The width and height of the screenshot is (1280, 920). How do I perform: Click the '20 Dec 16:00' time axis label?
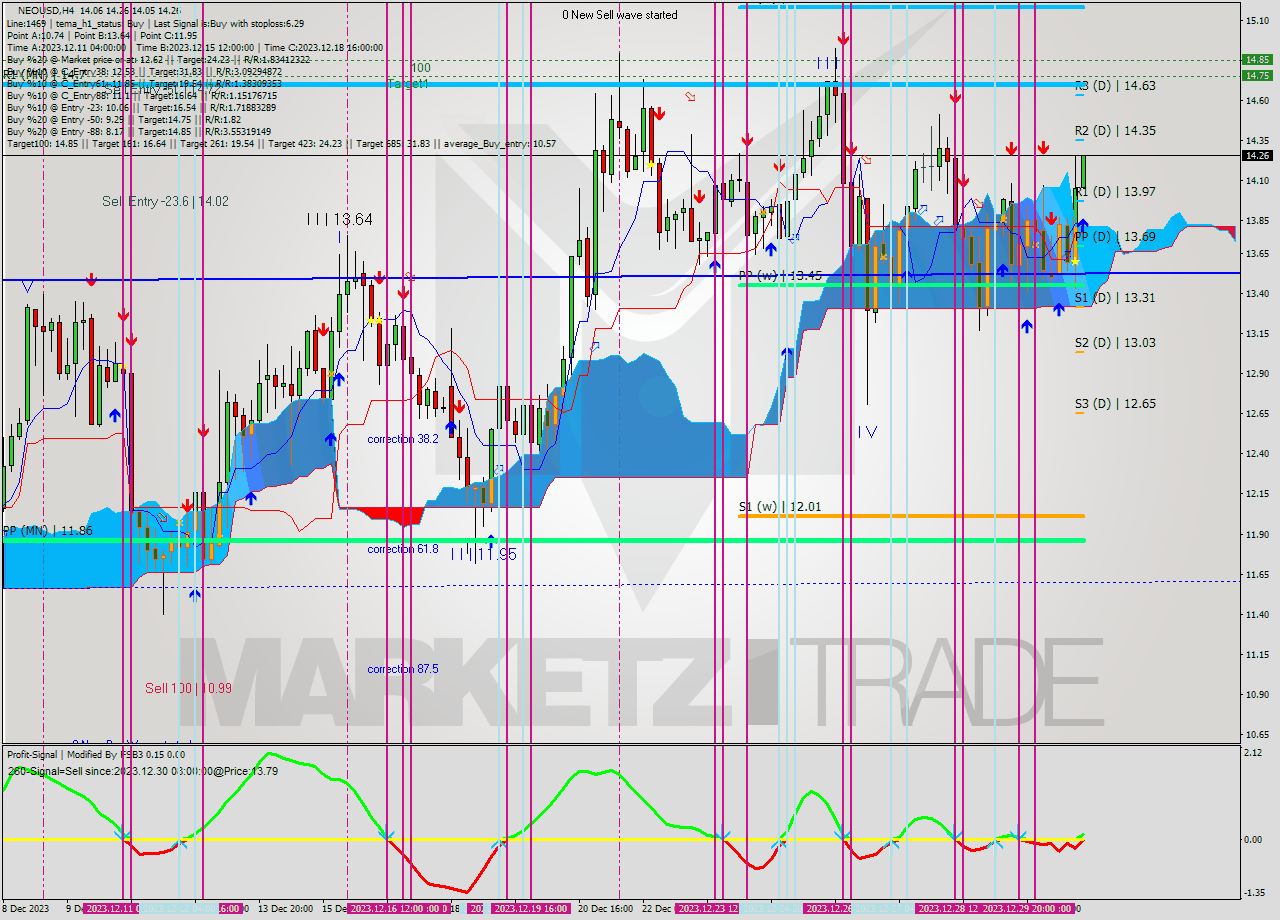click(x=604, y=909)
